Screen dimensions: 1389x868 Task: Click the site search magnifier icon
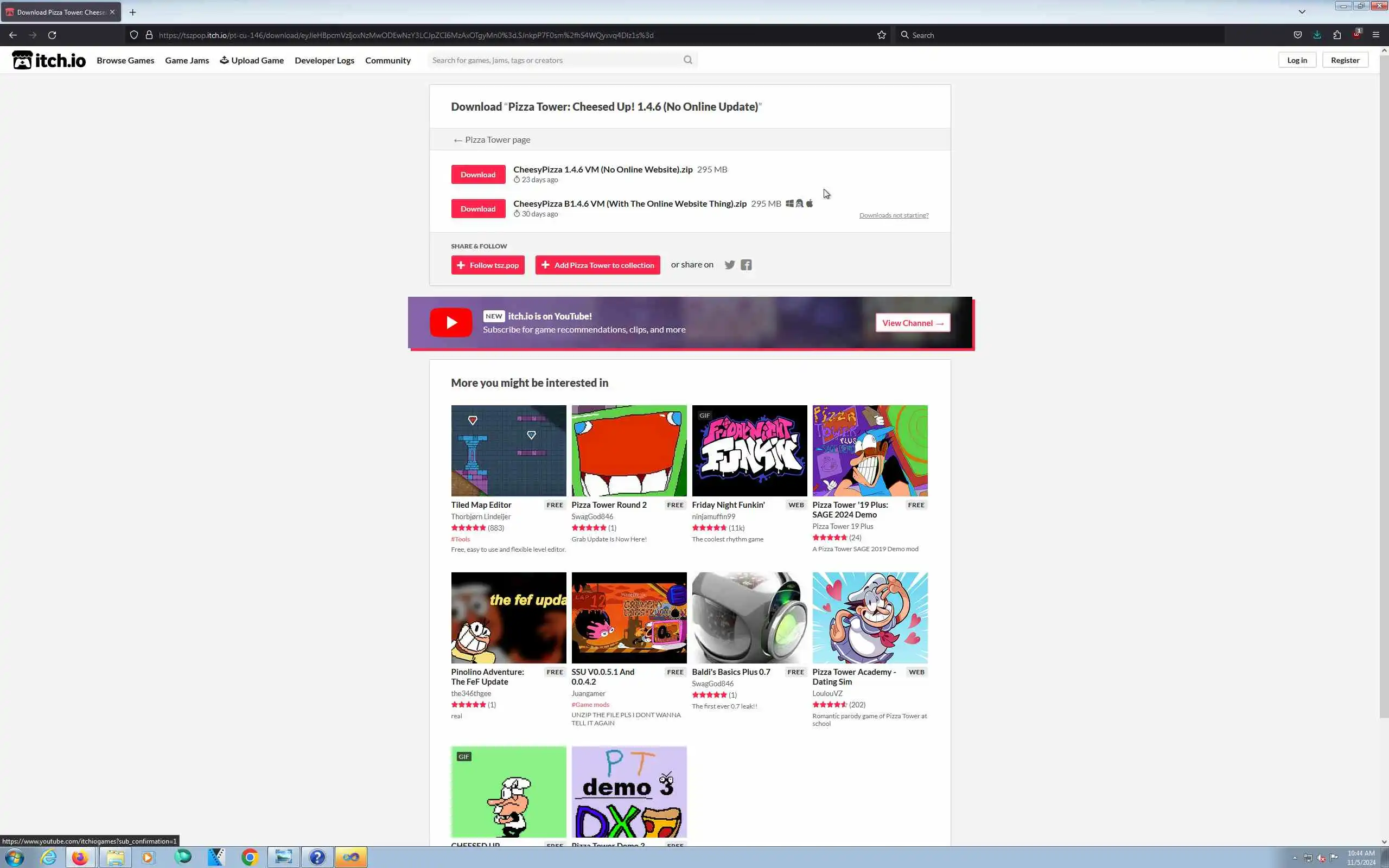coord(687,60)
